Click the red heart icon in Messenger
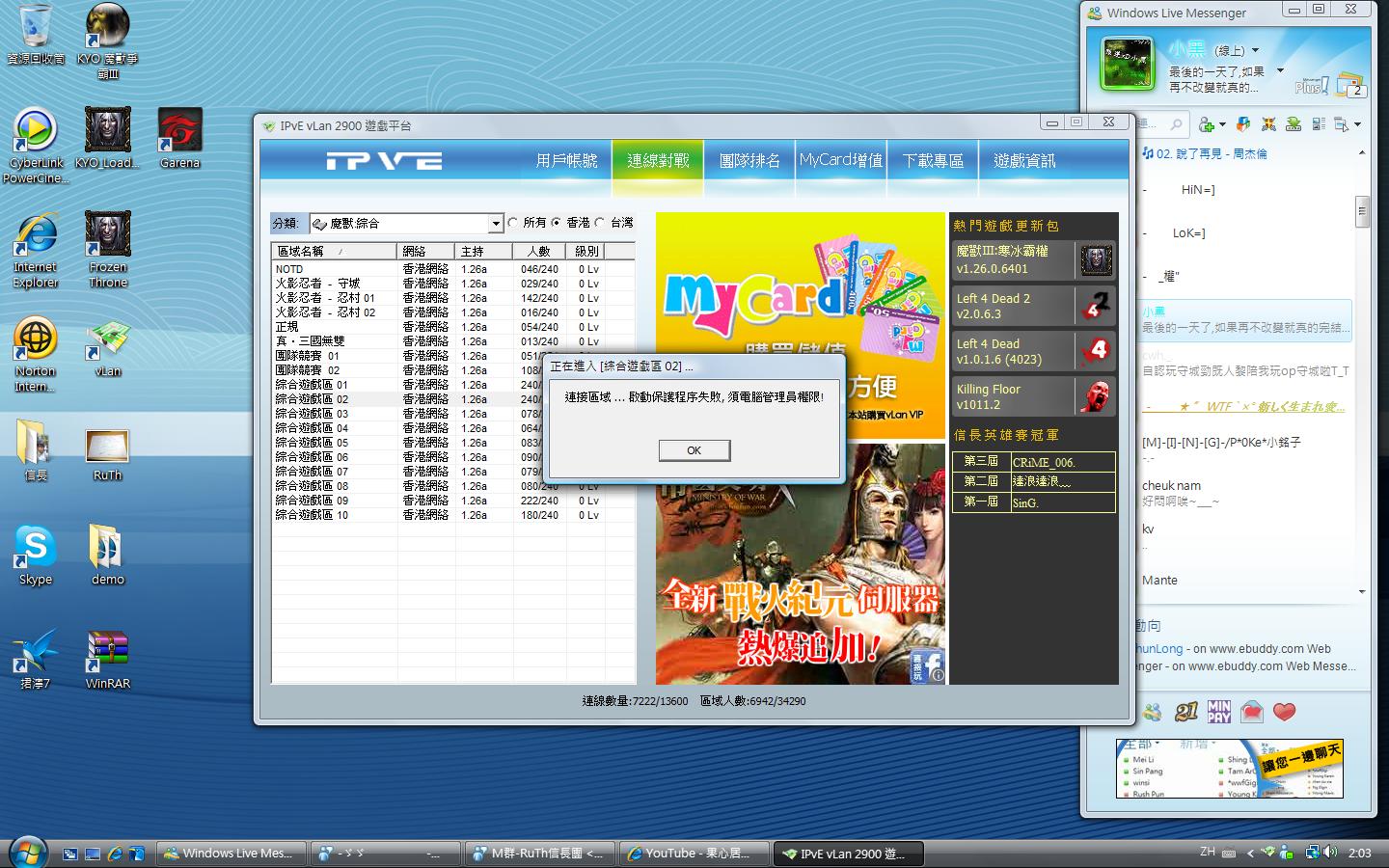1389x868 pixels. pos(1284,712)
